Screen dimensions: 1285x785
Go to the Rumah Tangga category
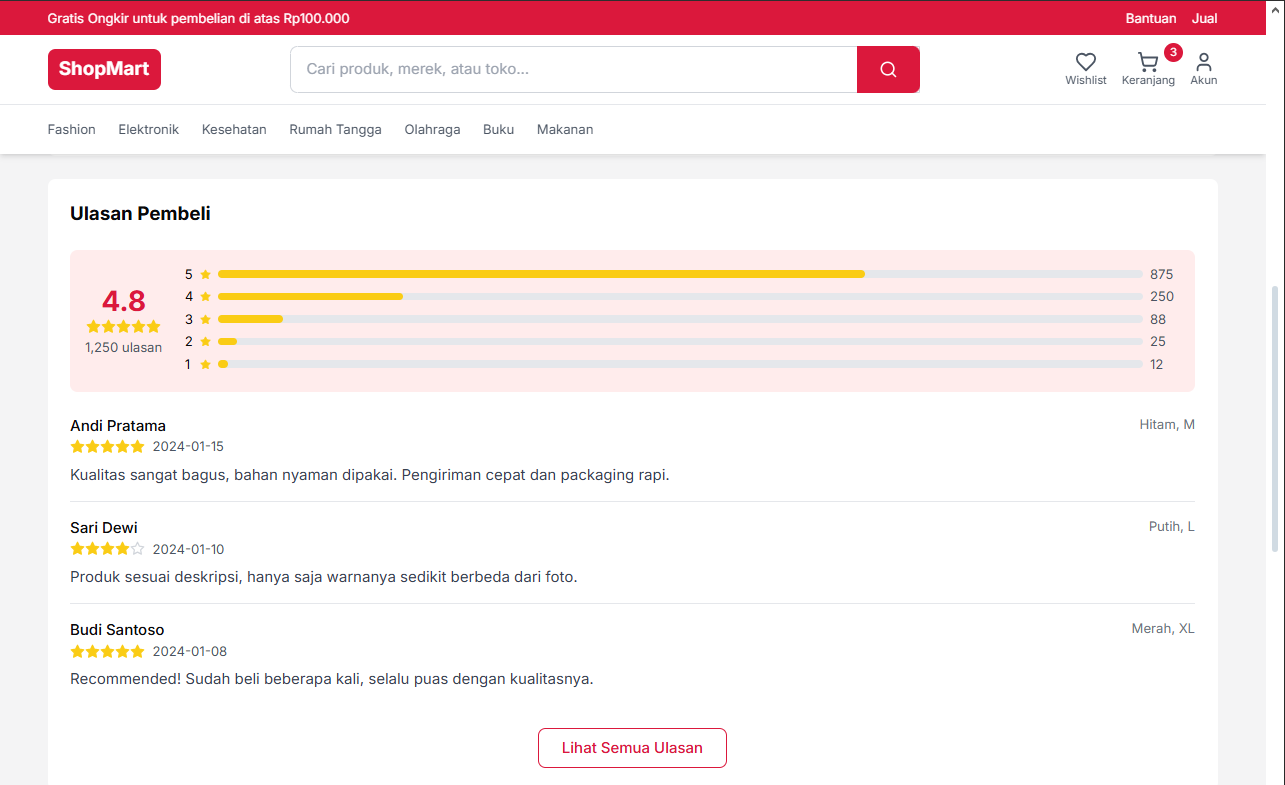point(335,129)
